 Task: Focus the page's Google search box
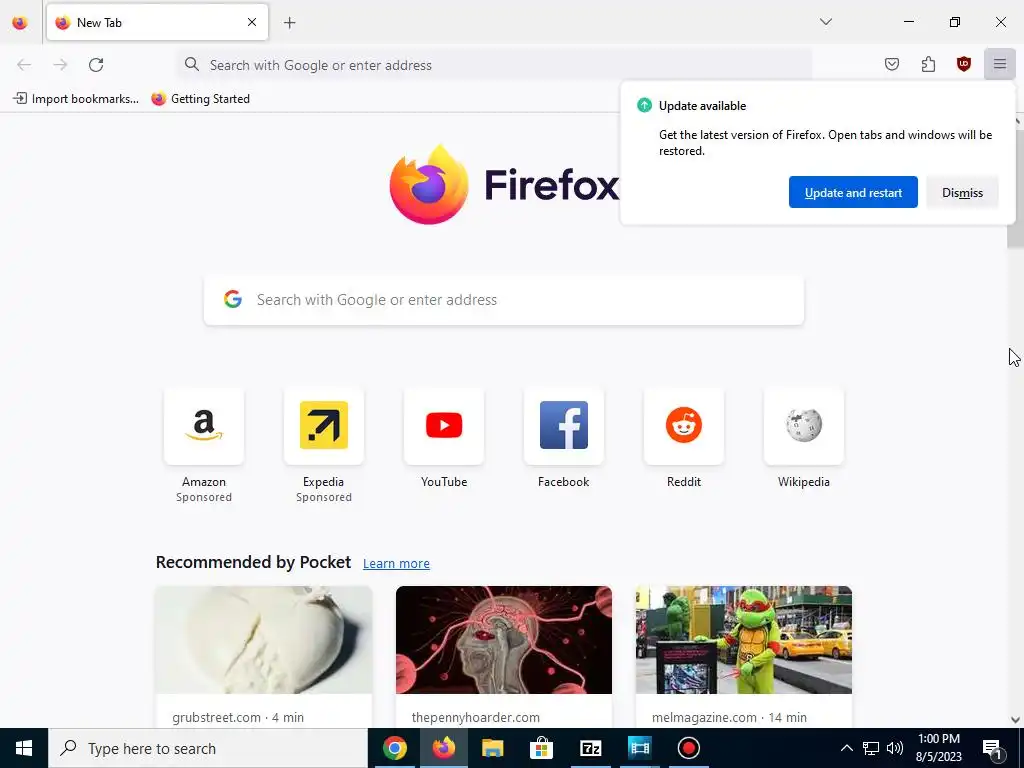point(504,300)
